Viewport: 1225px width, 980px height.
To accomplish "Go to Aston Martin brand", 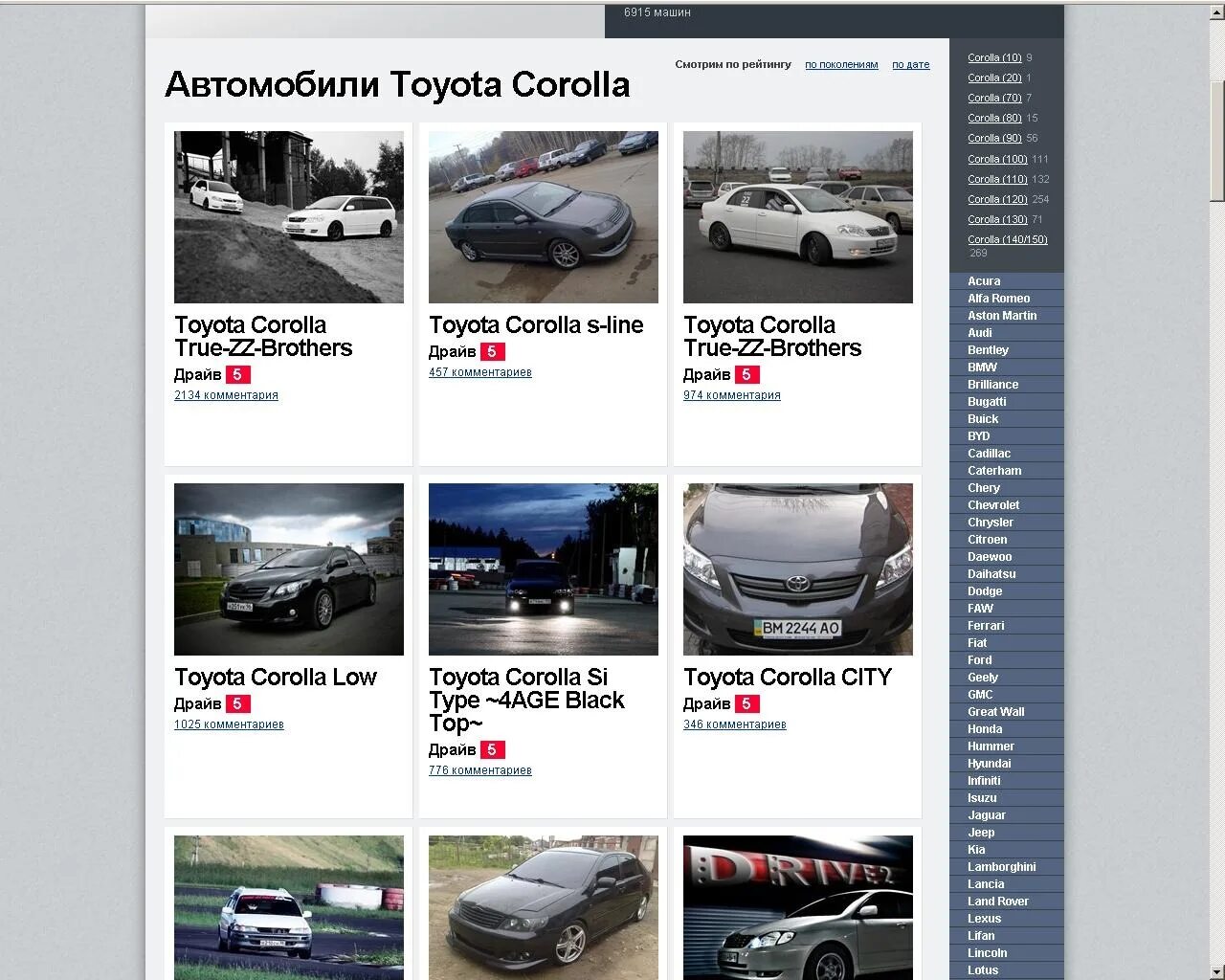I will click(x=1002, y=316).
